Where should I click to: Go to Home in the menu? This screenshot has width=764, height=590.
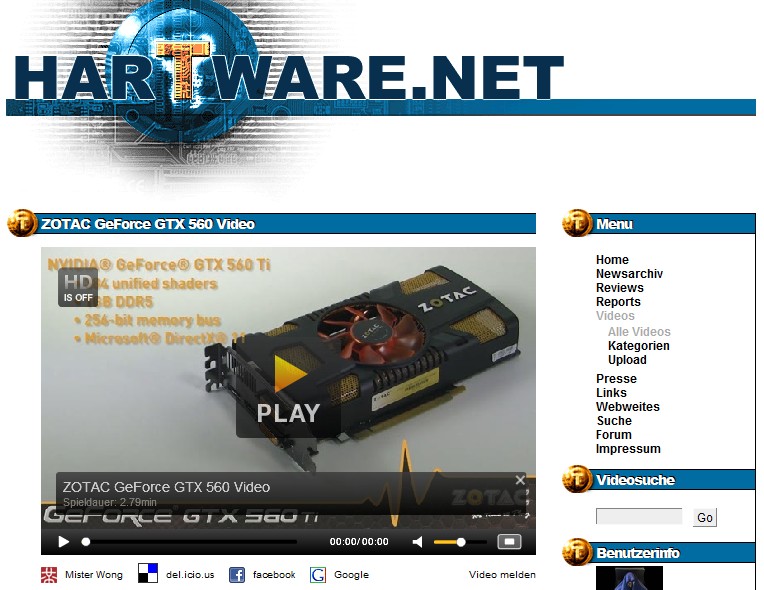[612, 260]
